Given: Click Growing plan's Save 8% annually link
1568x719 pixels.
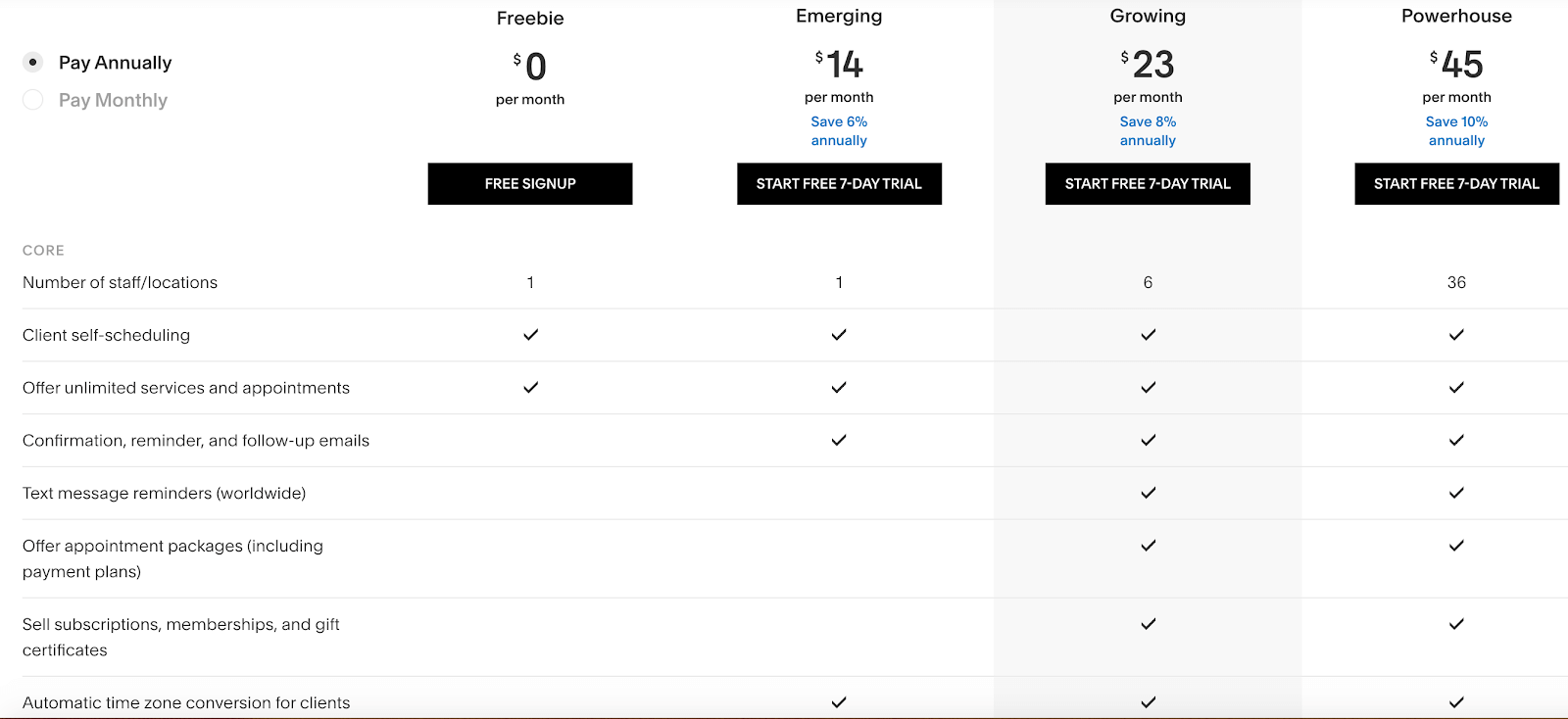Looking at the screenshot, I should pyautogui.click(x=1148, y=131).
